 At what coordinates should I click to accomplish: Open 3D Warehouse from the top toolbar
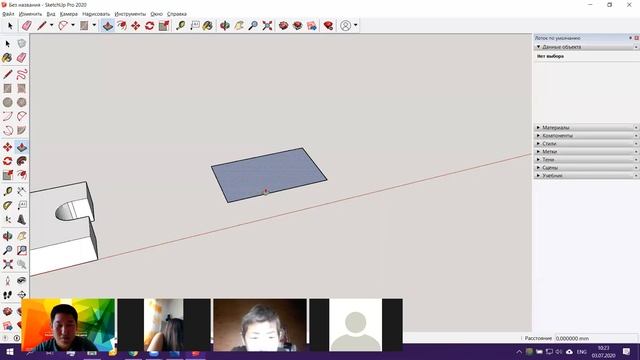click(x=283, y=26)
